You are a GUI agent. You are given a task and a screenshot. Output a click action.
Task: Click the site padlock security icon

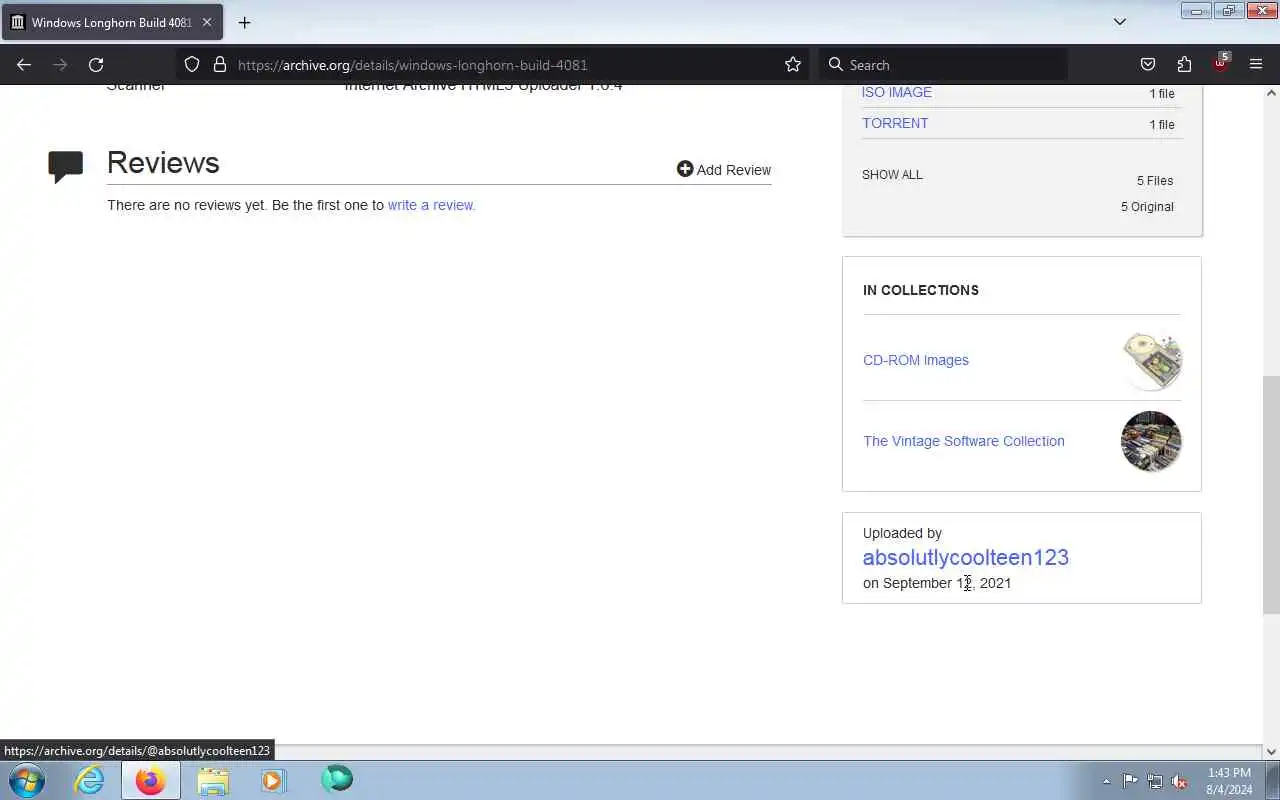[x=220, y=64]
